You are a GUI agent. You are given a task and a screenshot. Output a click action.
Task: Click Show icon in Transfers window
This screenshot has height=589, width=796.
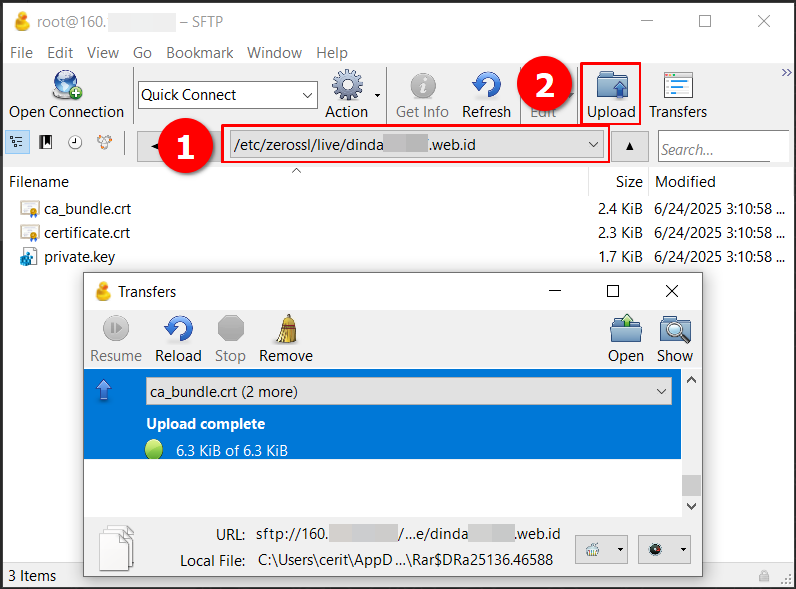674,339
